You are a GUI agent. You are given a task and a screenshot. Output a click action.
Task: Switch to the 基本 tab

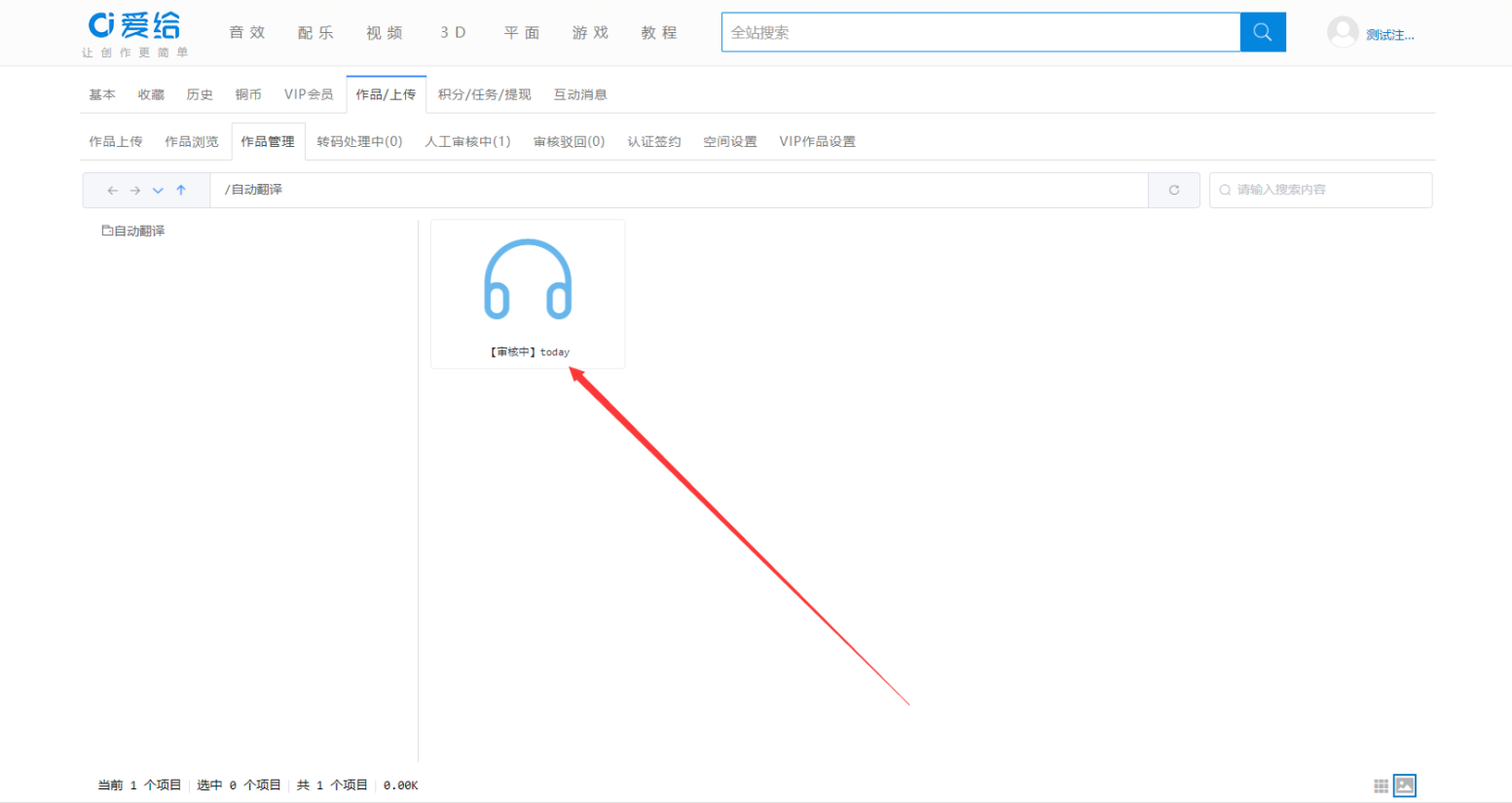pyautogui.click(x=102, y=94)
